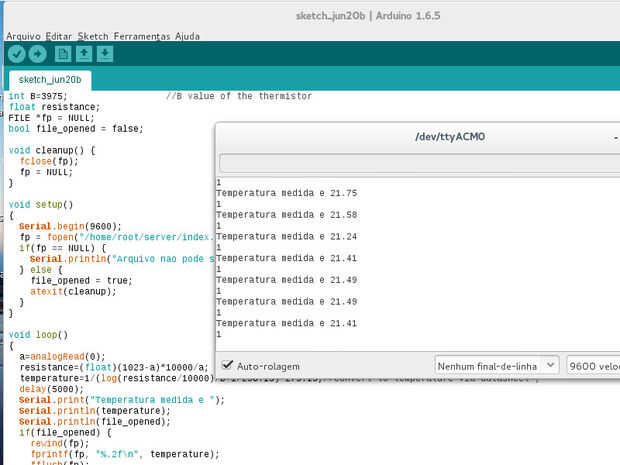
Task: Click the code line 'int B=3975;'
Action: point(38,96)
